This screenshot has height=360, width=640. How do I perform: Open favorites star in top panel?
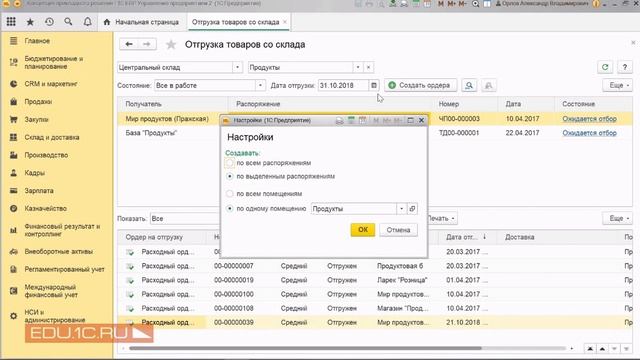coord(30,22)
